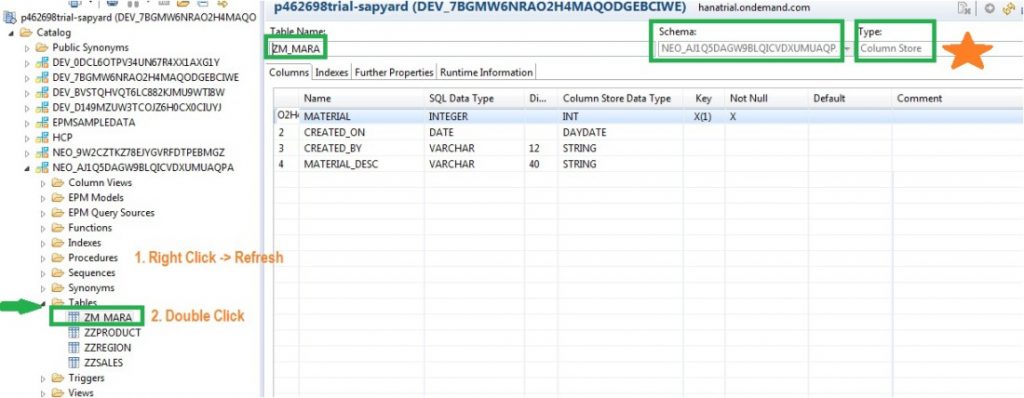1024x398 pixels.
Task: Select the ZZREGION table
Action: click(x=108, y=347)
